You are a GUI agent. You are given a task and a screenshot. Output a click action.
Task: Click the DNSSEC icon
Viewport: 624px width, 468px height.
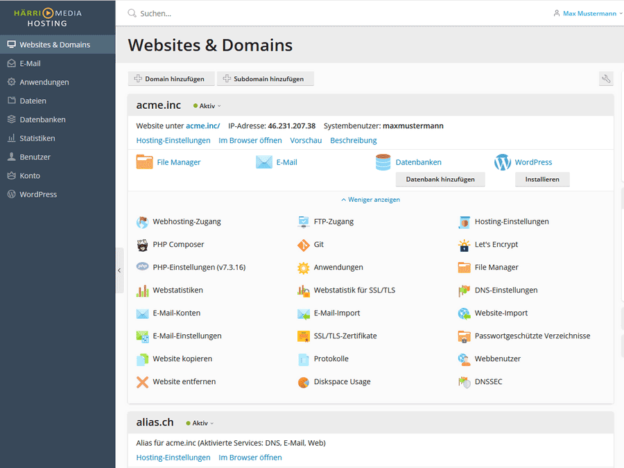464,381
